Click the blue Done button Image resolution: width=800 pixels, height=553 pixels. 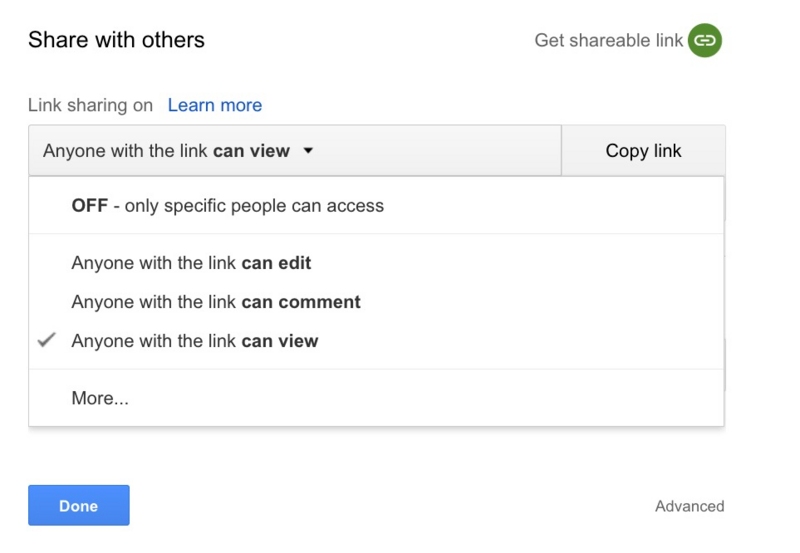click(x=79, y=505)
